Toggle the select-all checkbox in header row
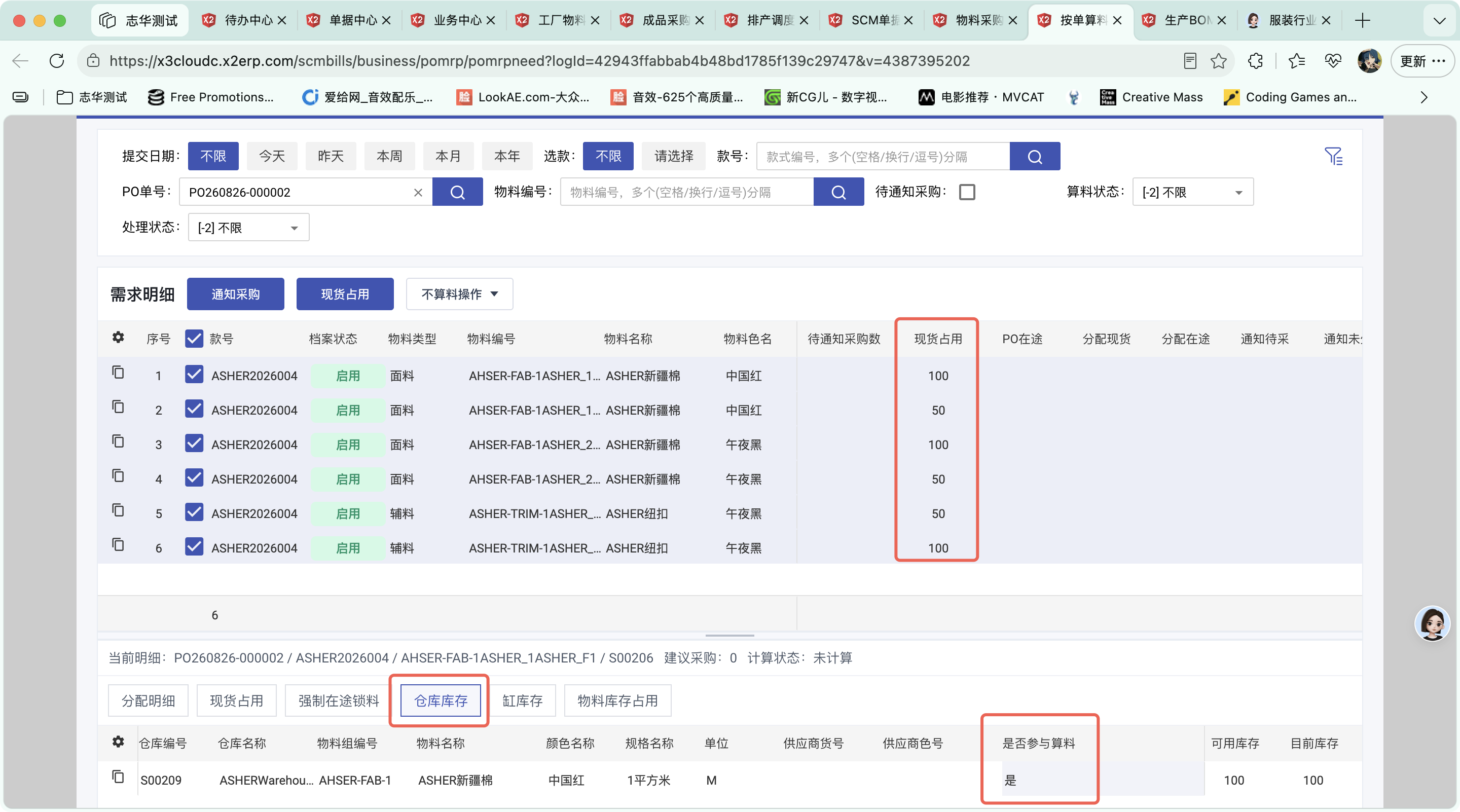 coord(194,339)
